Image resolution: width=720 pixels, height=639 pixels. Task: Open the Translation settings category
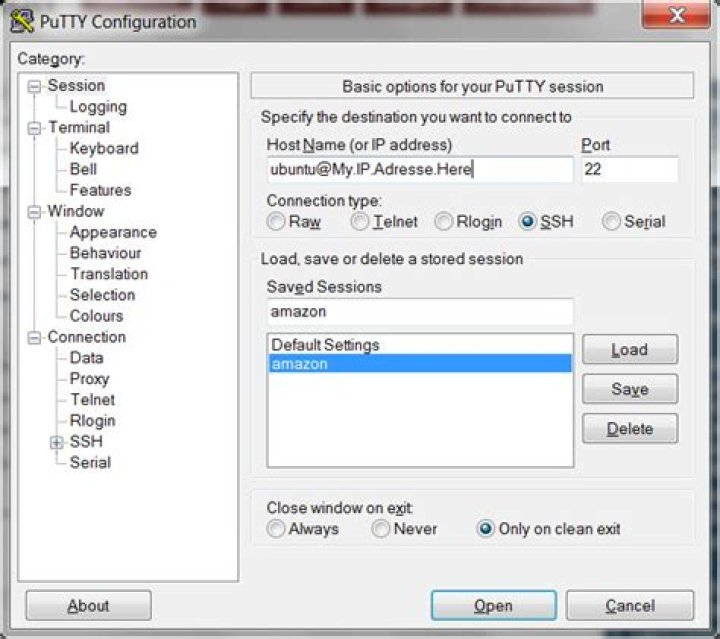pos(109,275)
